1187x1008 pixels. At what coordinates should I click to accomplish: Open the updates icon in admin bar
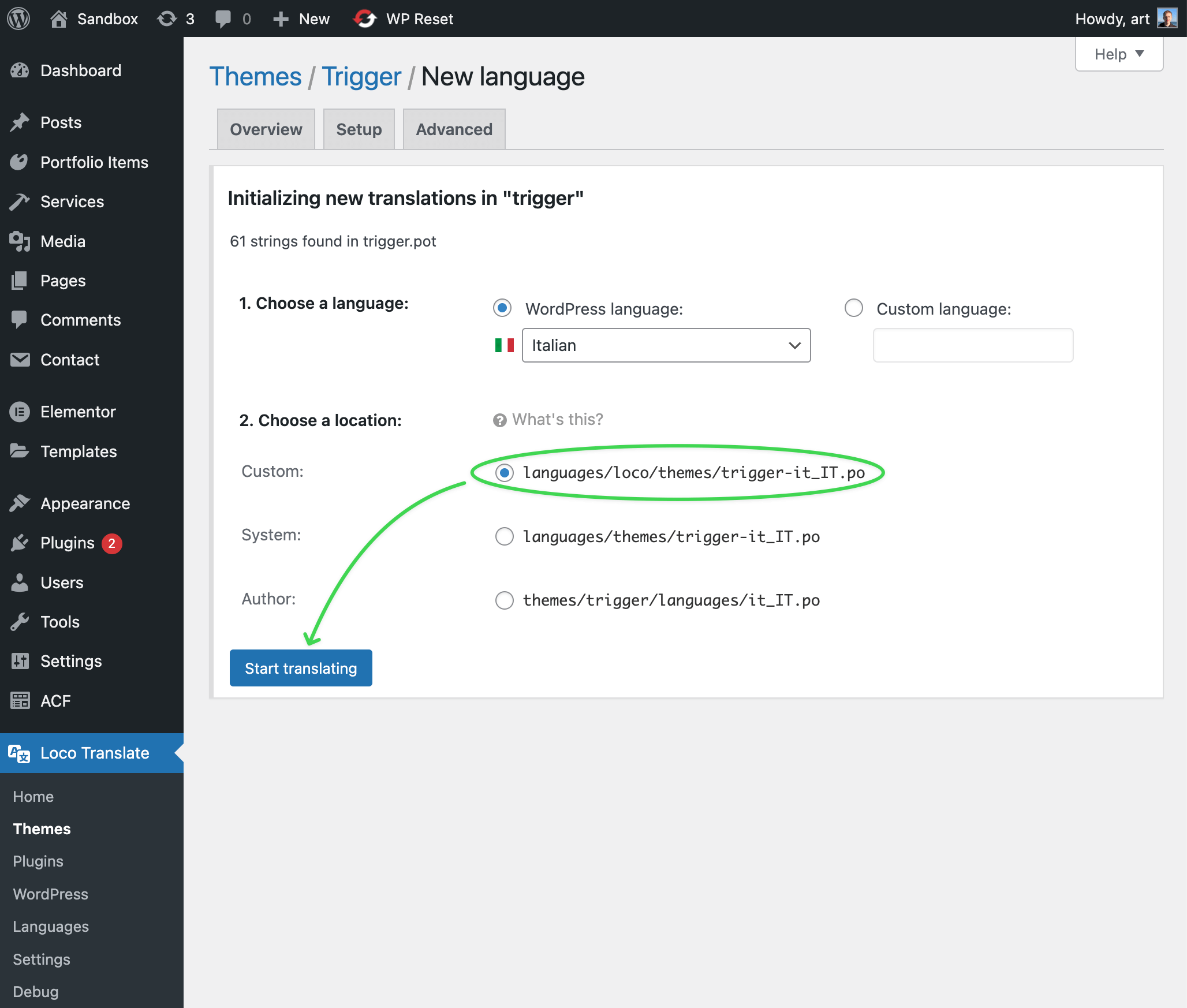[x=167, y=18]
